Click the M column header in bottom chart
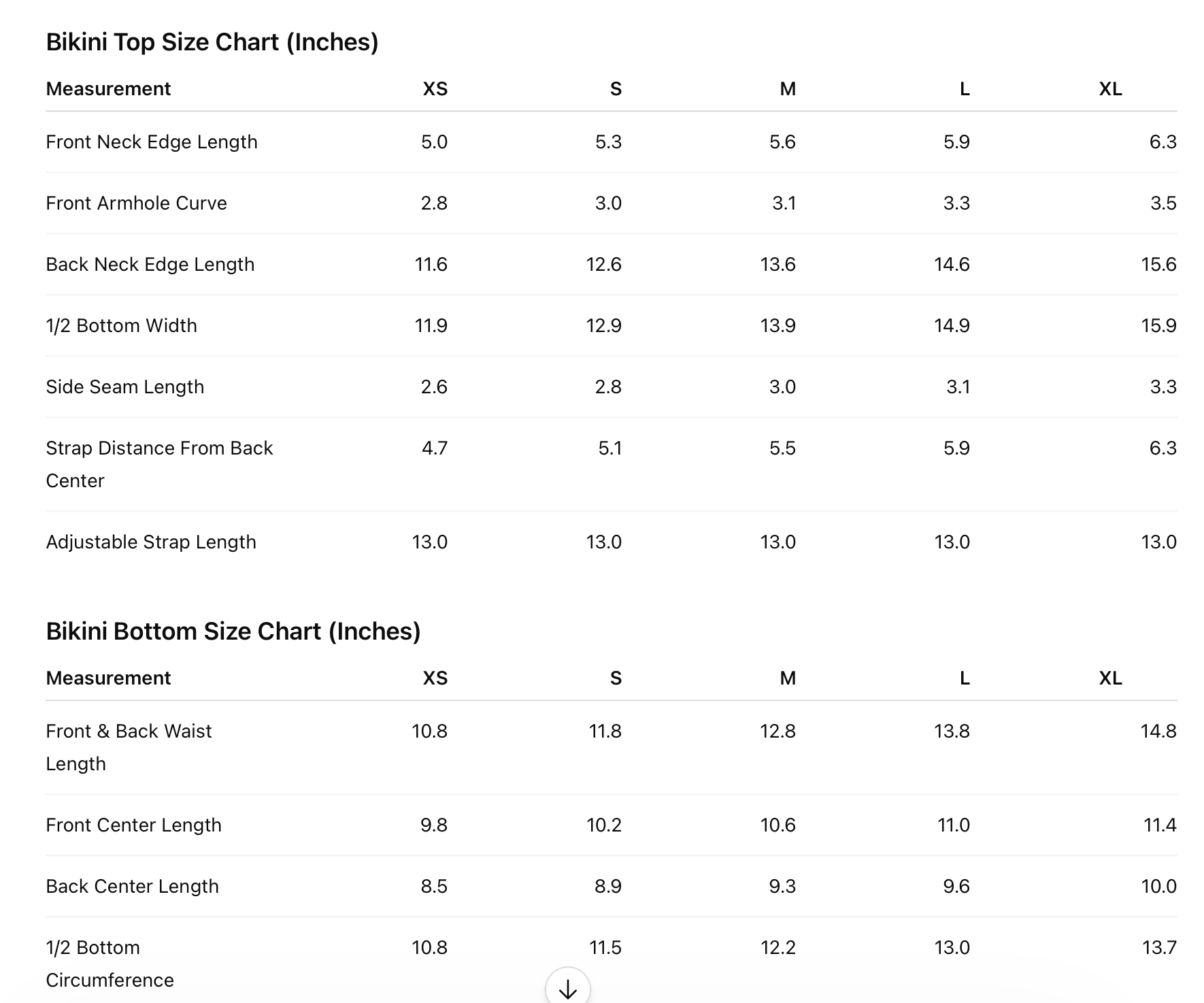The height and width of the screenshot is (1003, 1204). click(788, 678)
